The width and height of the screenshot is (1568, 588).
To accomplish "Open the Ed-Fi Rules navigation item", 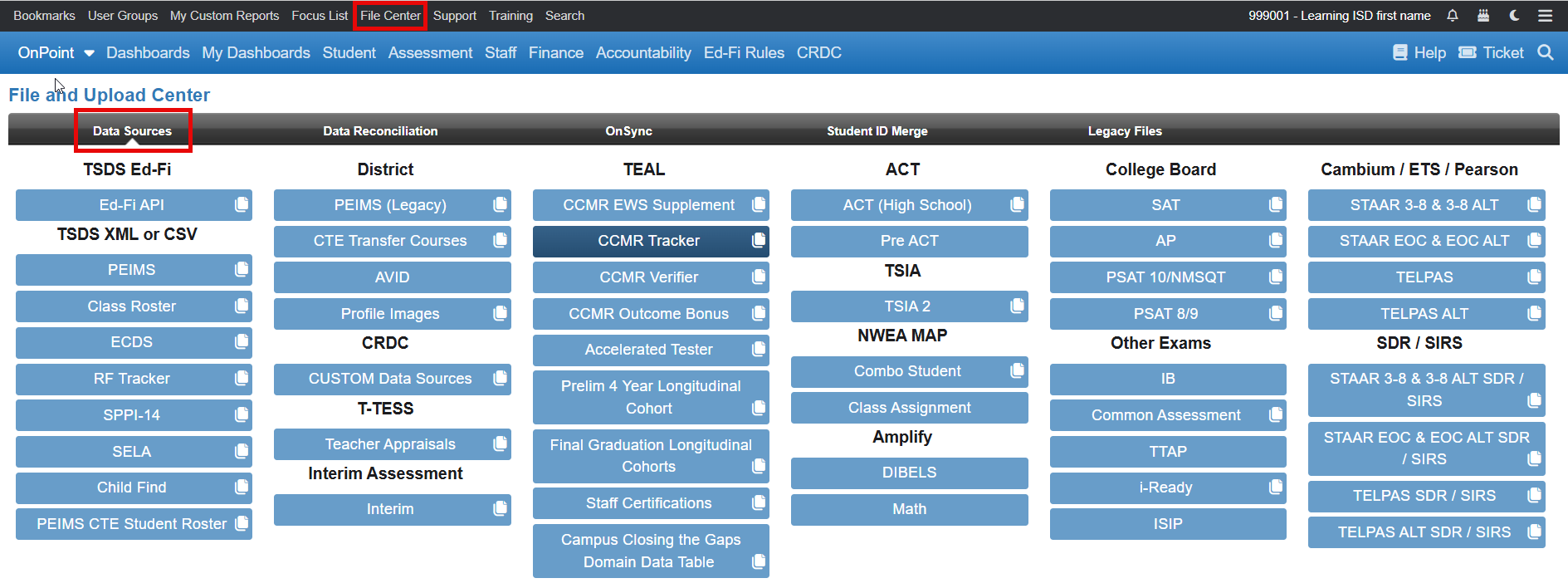I will pos(744,52).
